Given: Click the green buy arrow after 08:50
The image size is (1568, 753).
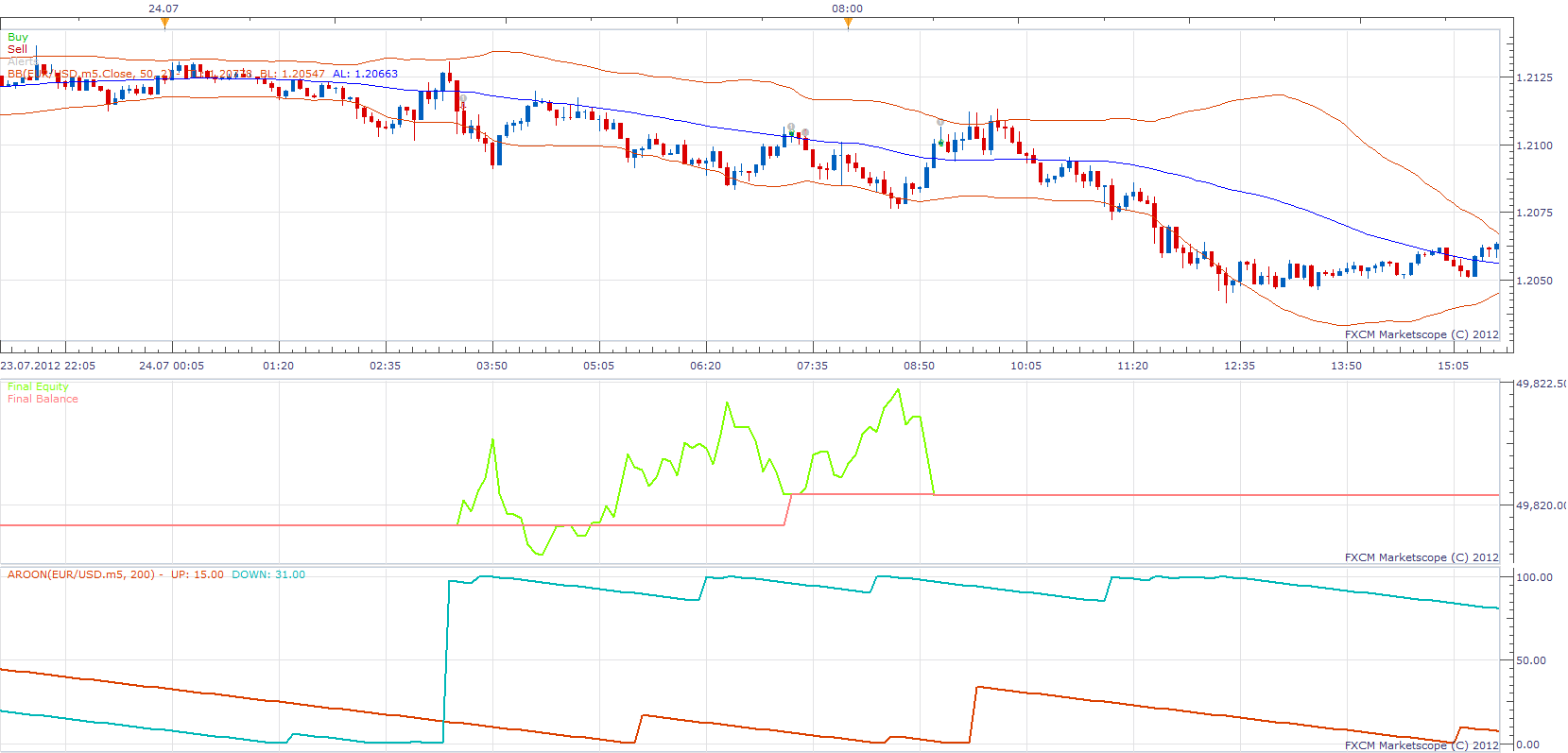Looking at the screenshot, I should (x=939, y=143).
